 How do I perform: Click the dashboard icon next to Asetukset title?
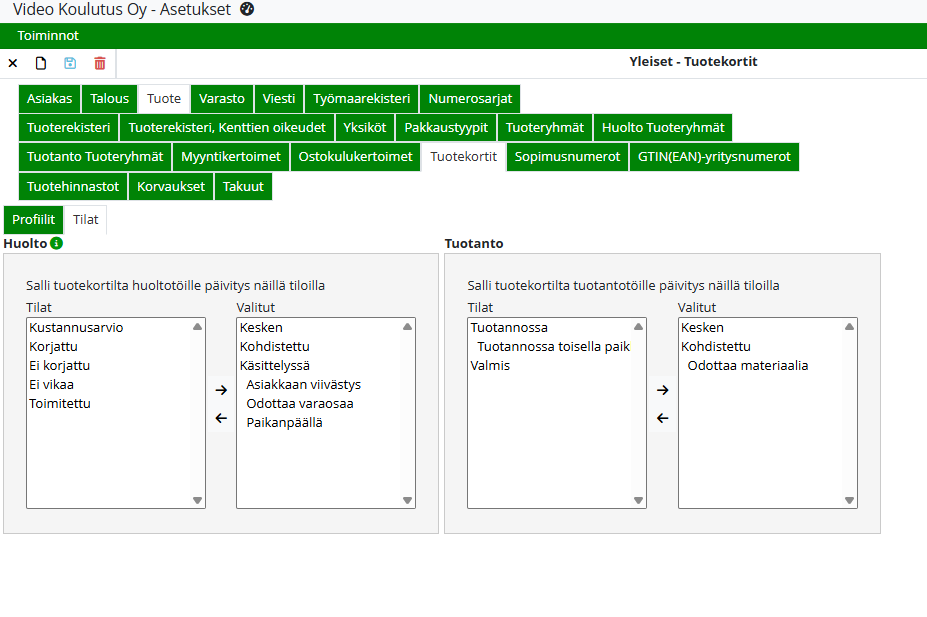pos(247,9)
